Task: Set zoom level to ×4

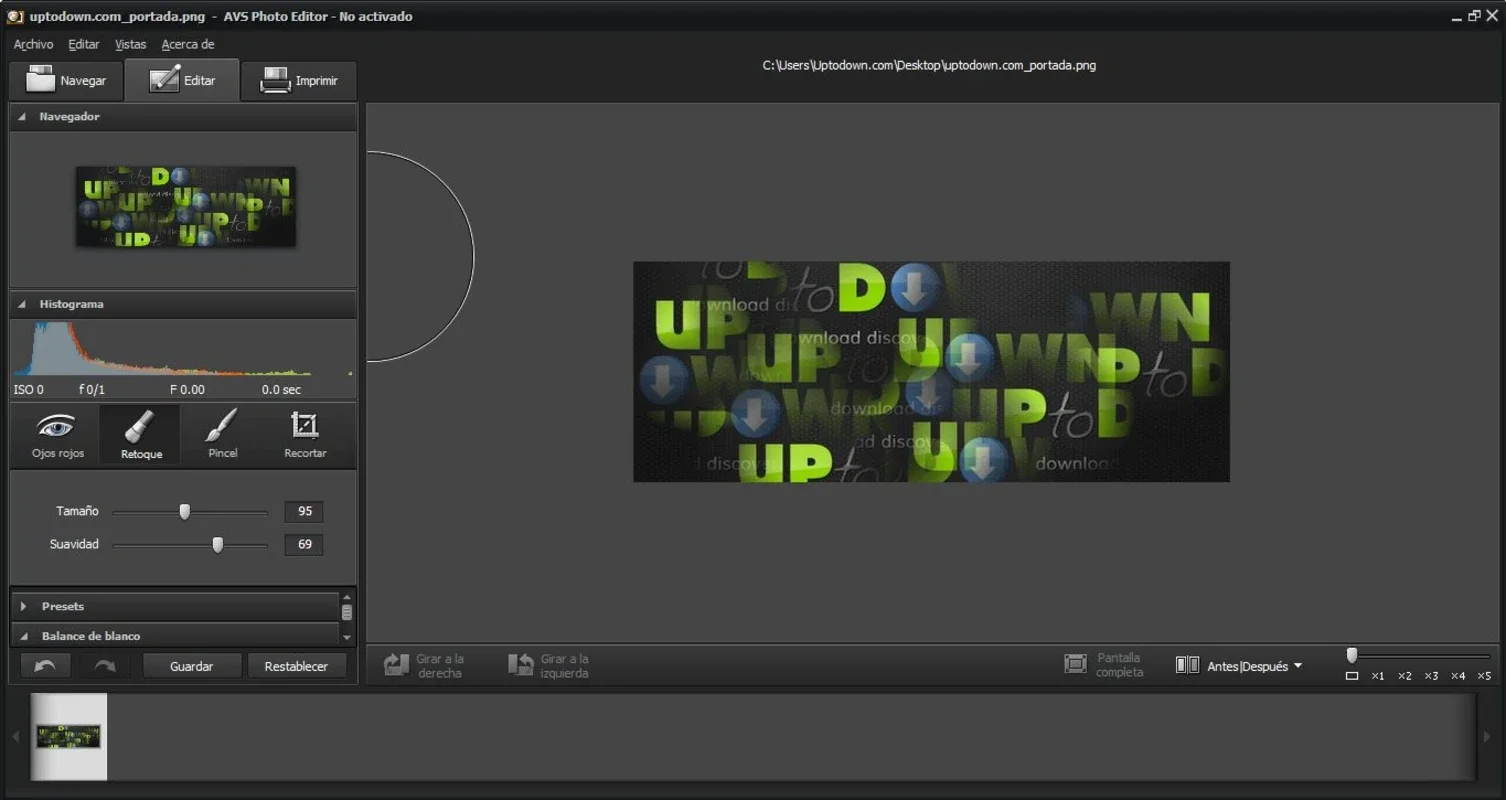Action: [x=1458, y=676]
